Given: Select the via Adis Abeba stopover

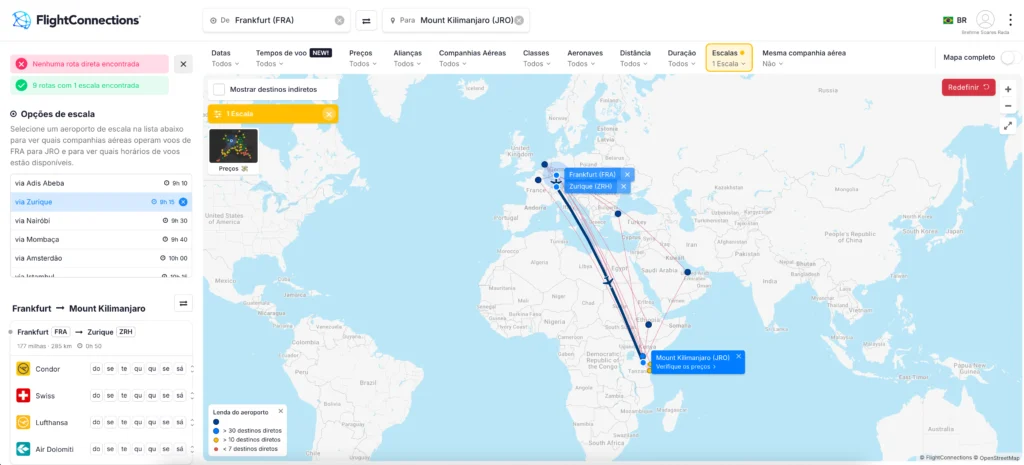Looking at the screenshot, I should pyautogui.click(x=101, y=184).
